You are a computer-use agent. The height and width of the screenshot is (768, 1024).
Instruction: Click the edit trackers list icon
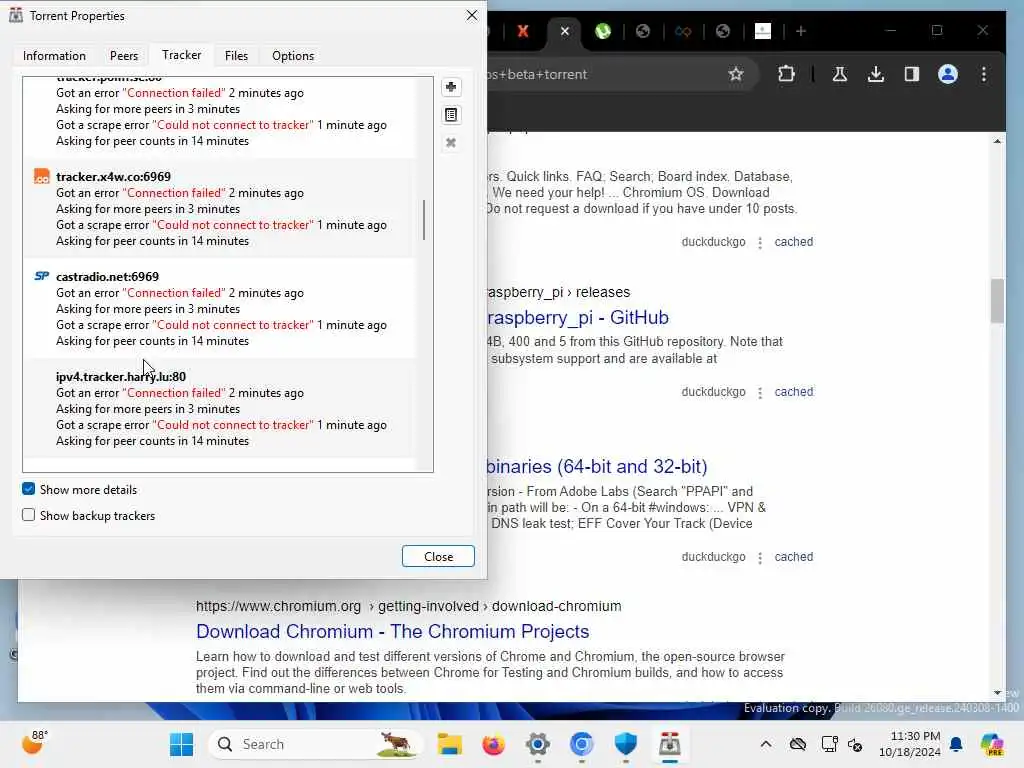451,115
